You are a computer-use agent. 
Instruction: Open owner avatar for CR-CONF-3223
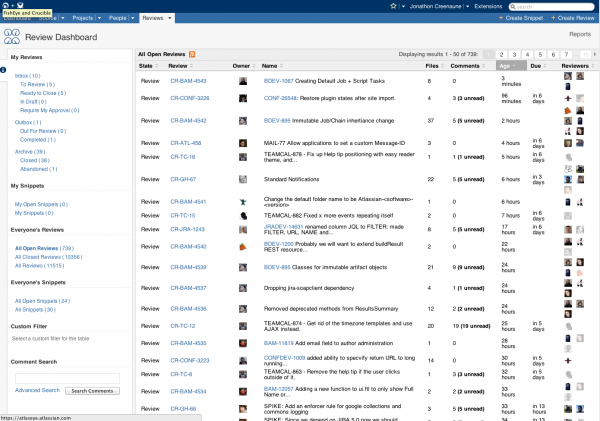[243, 361]
